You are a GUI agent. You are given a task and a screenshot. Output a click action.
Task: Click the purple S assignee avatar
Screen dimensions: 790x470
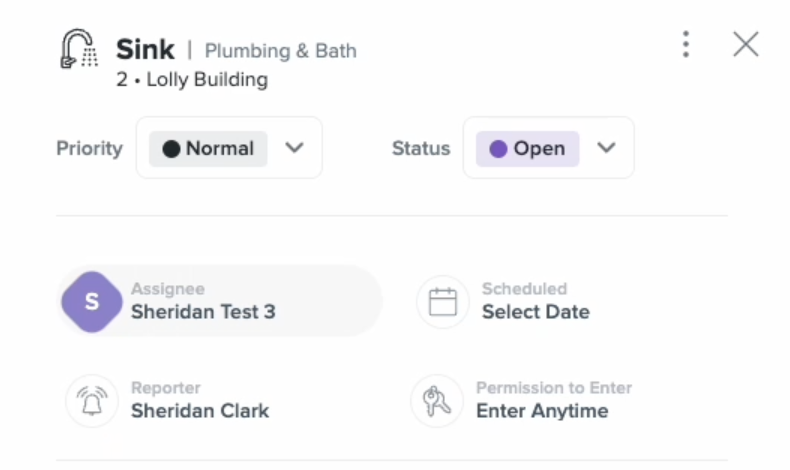pos(92,302)
